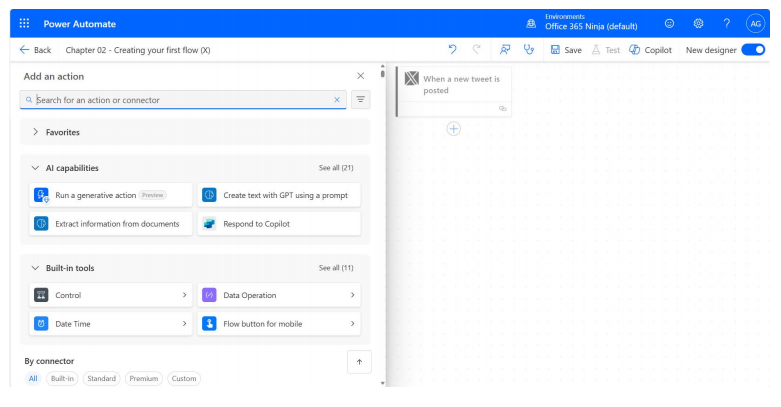Select Extract information from documents

(111, 224)
